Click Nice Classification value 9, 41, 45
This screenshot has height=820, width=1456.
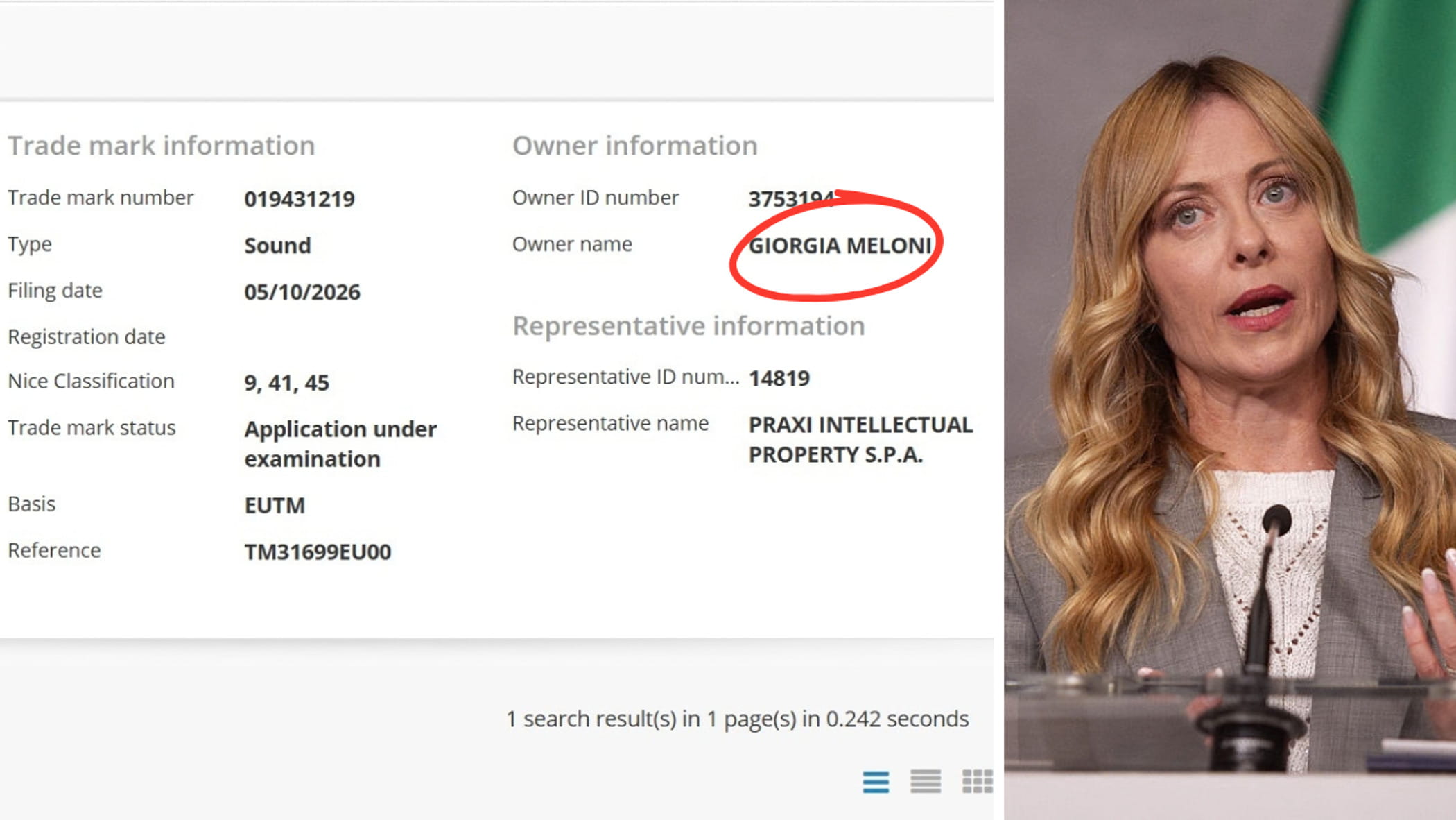click(x=286, y=383)
